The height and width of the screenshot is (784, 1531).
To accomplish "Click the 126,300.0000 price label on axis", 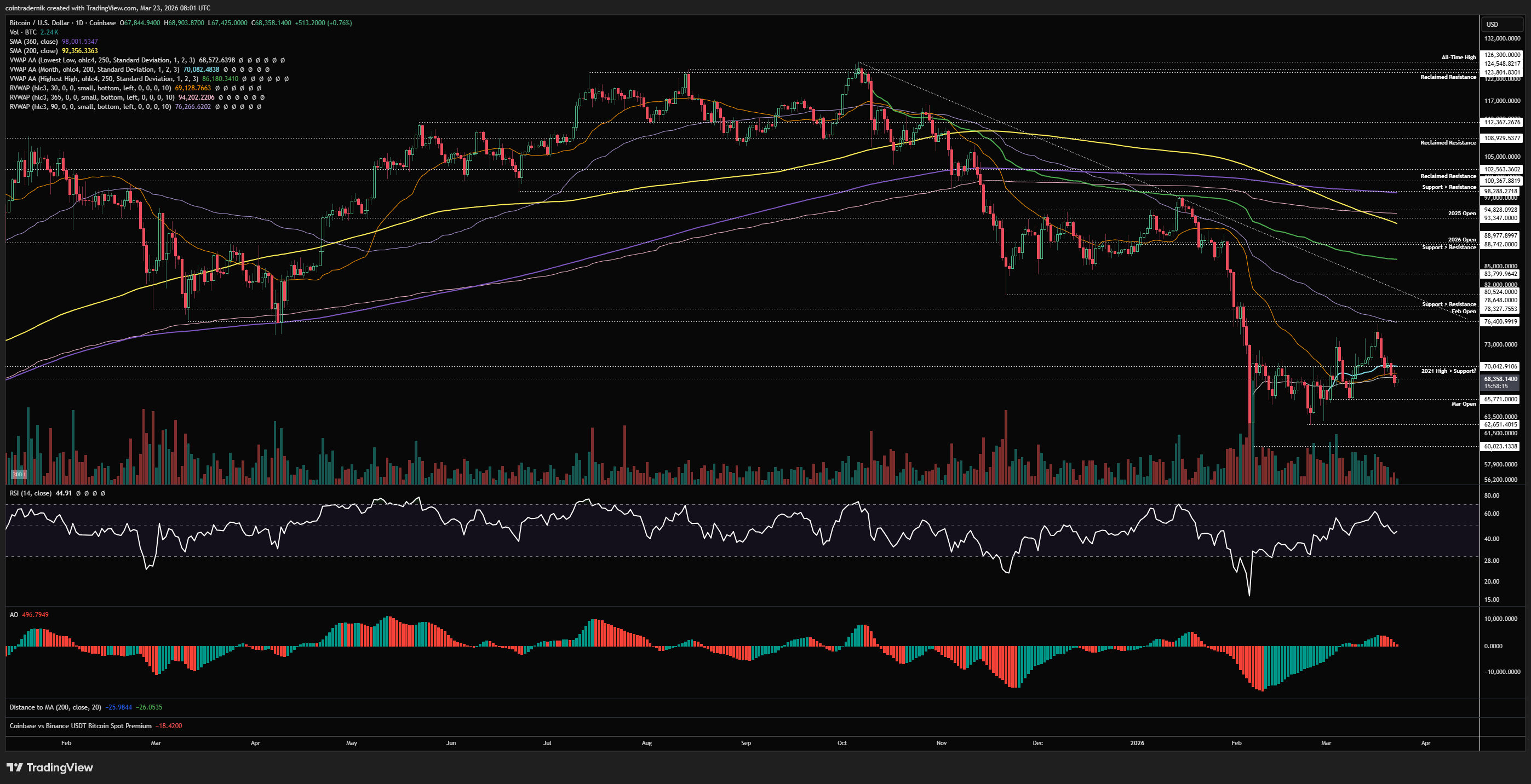I will coord(1502,55).
